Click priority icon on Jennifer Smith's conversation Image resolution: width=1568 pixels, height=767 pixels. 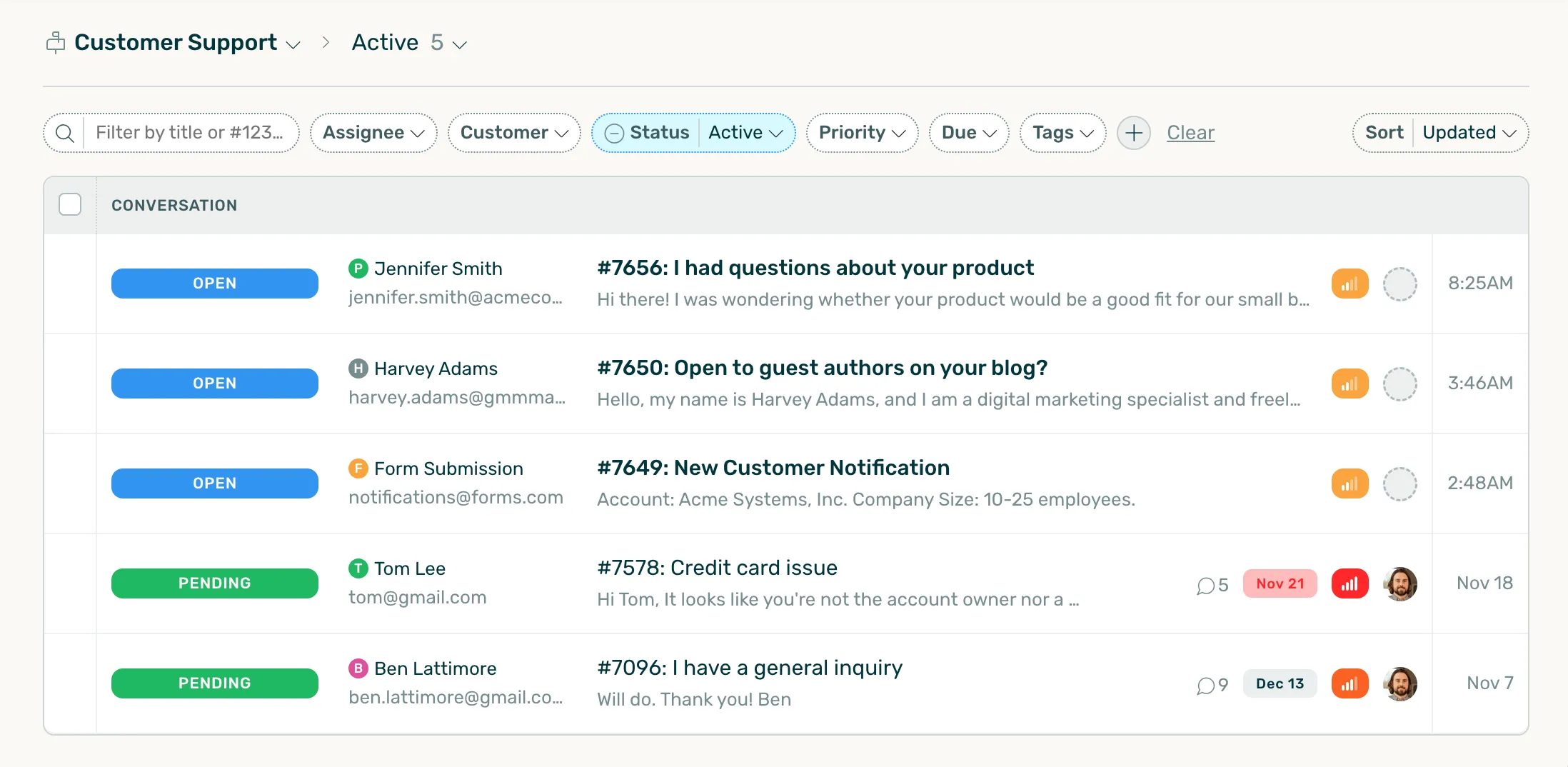point(1350,284)
